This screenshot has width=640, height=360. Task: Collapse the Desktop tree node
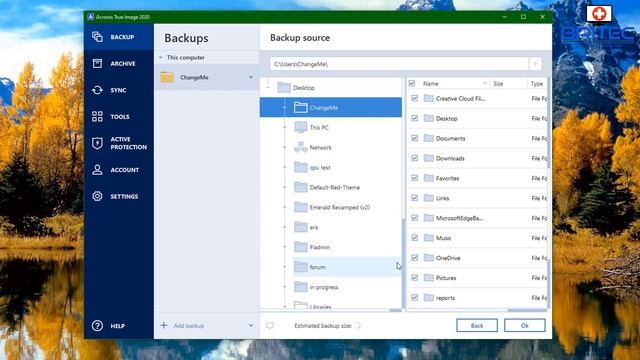tap(268, 87)
